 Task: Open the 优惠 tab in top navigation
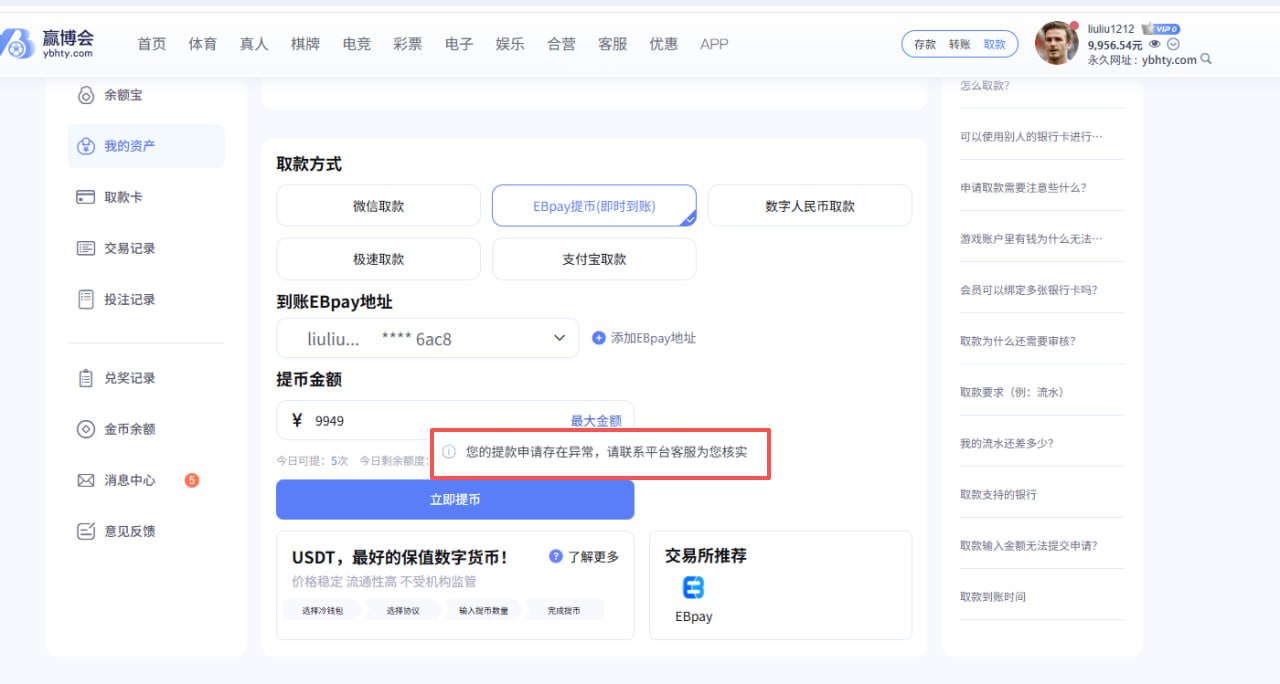[663, 44]
